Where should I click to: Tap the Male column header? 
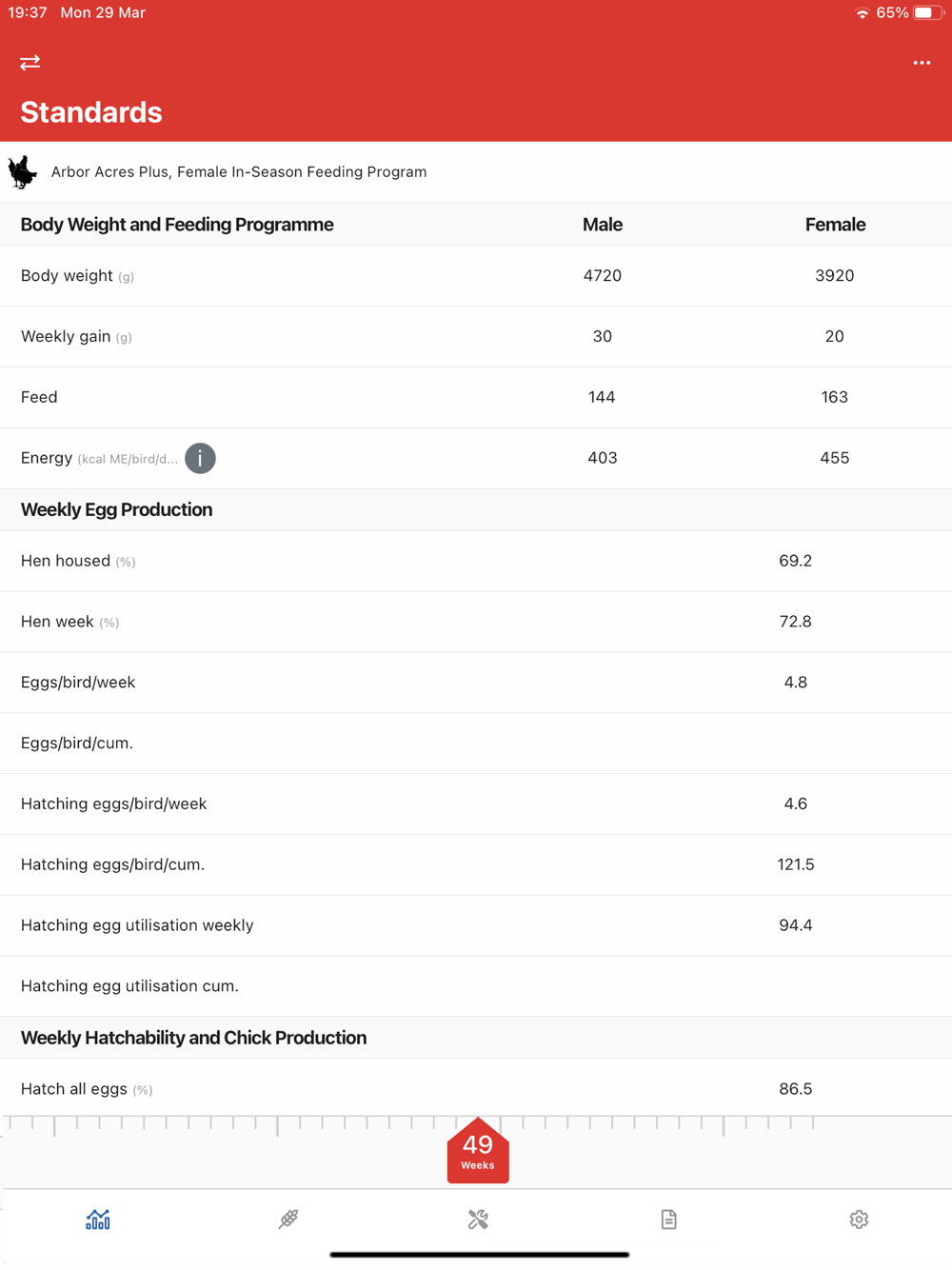coord(602,225)
